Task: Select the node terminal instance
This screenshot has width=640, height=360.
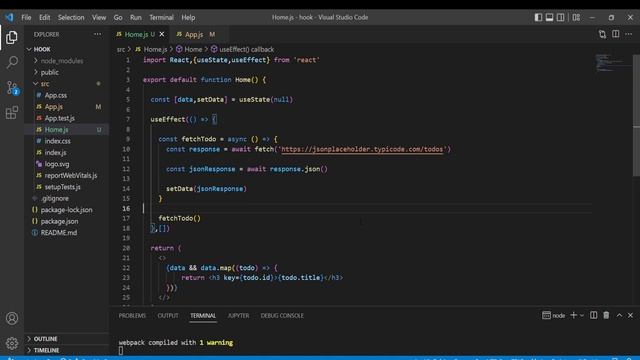Action: click(554, 315)
